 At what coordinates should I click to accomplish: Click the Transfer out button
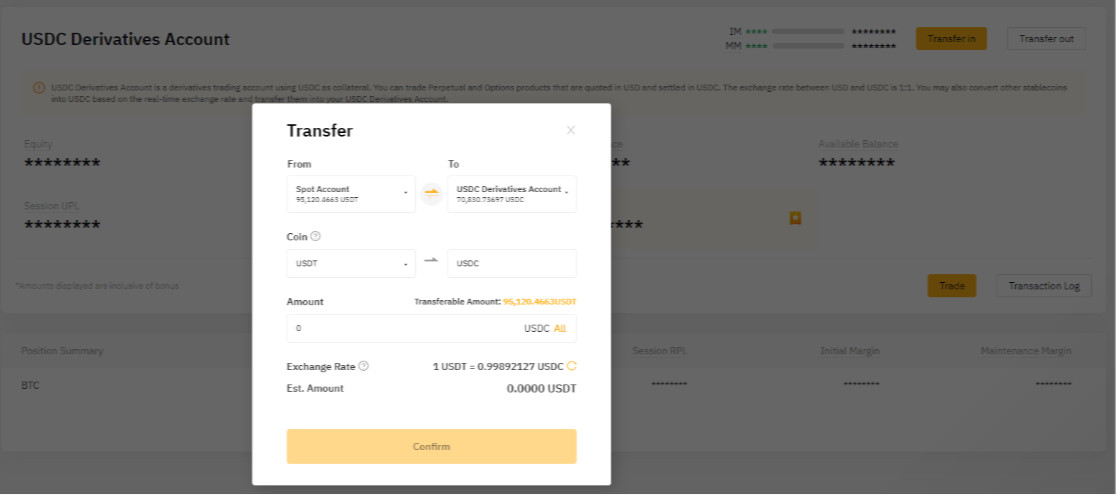click(x=1046, y=39)
